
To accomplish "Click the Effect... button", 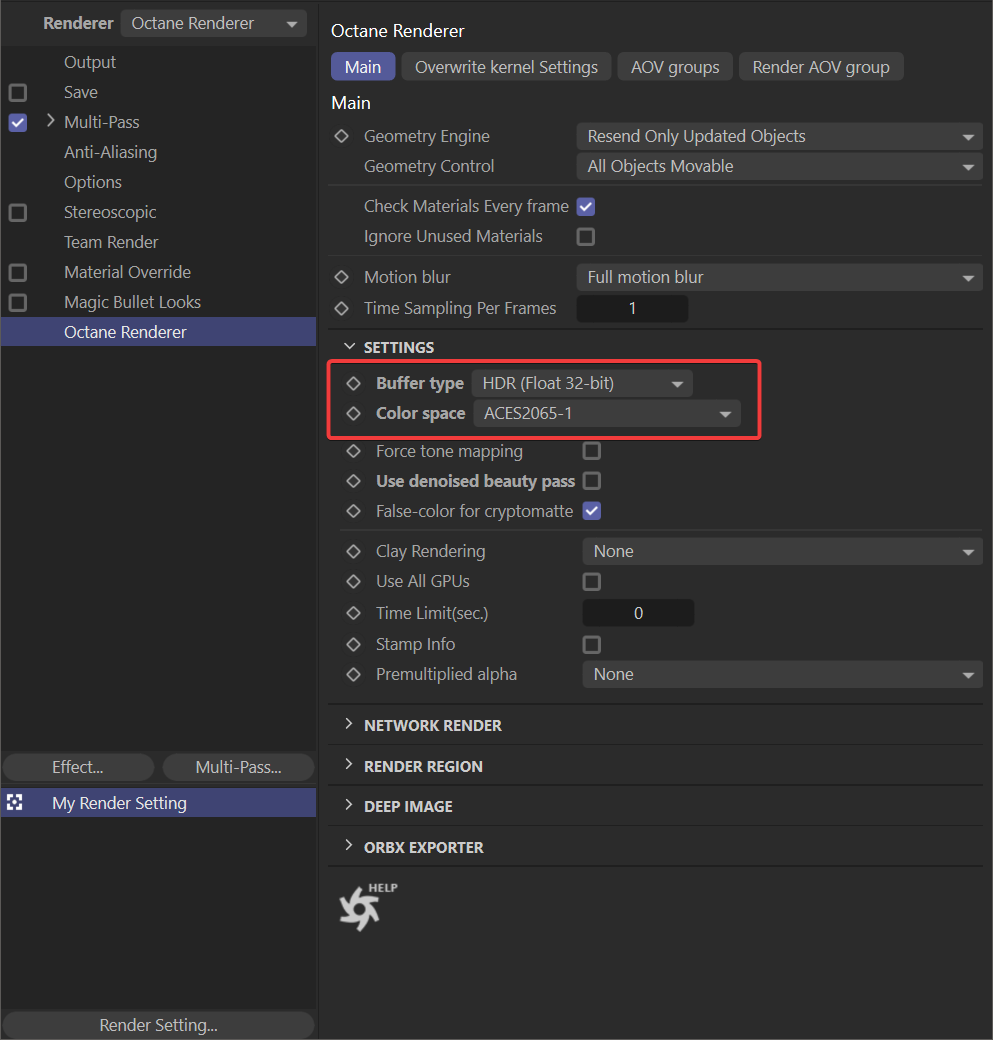I will [x=77, y=767].
